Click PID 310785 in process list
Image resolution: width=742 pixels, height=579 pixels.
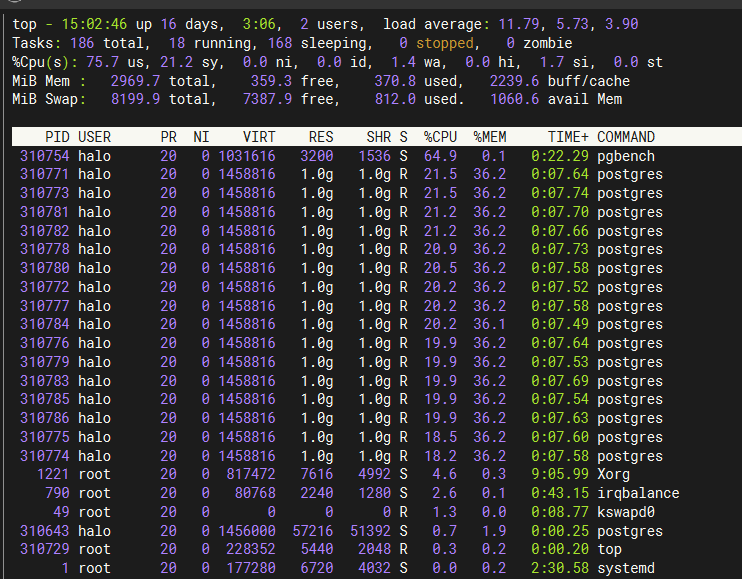(x=44, y=399)
